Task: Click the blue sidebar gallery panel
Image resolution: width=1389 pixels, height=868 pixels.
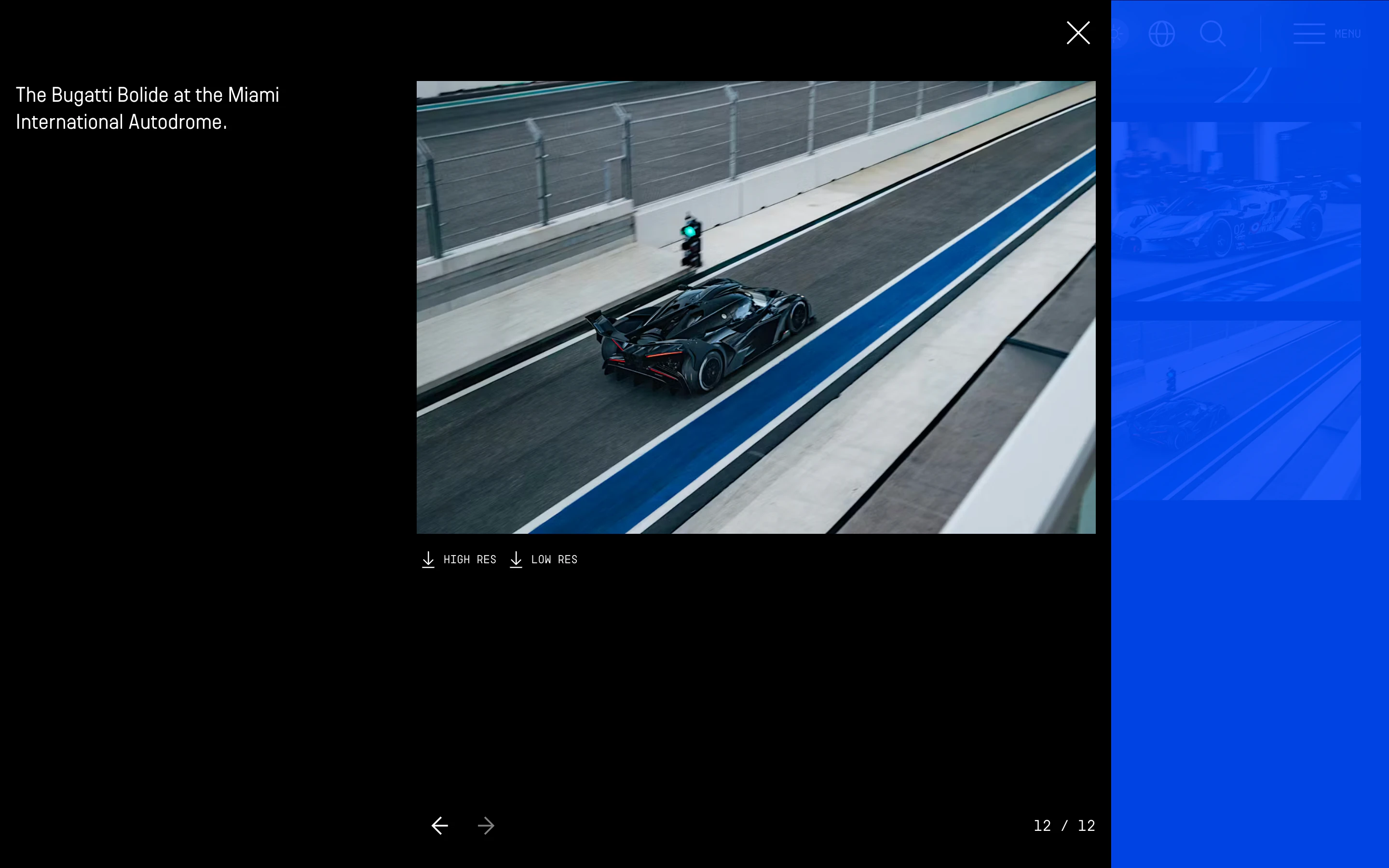Action: tap(1248, 632)
